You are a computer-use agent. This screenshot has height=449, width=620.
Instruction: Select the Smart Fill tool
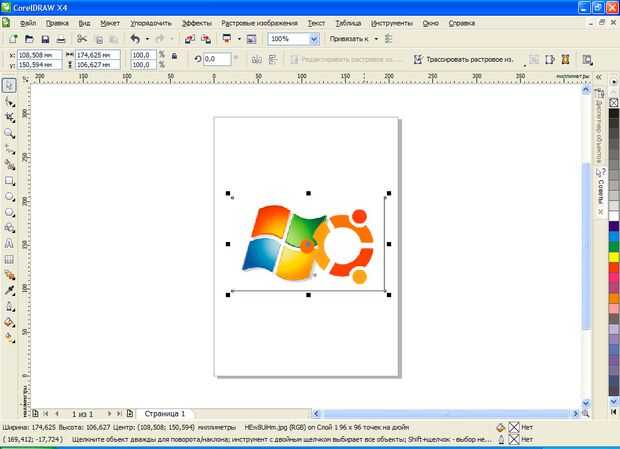point(9,165)
